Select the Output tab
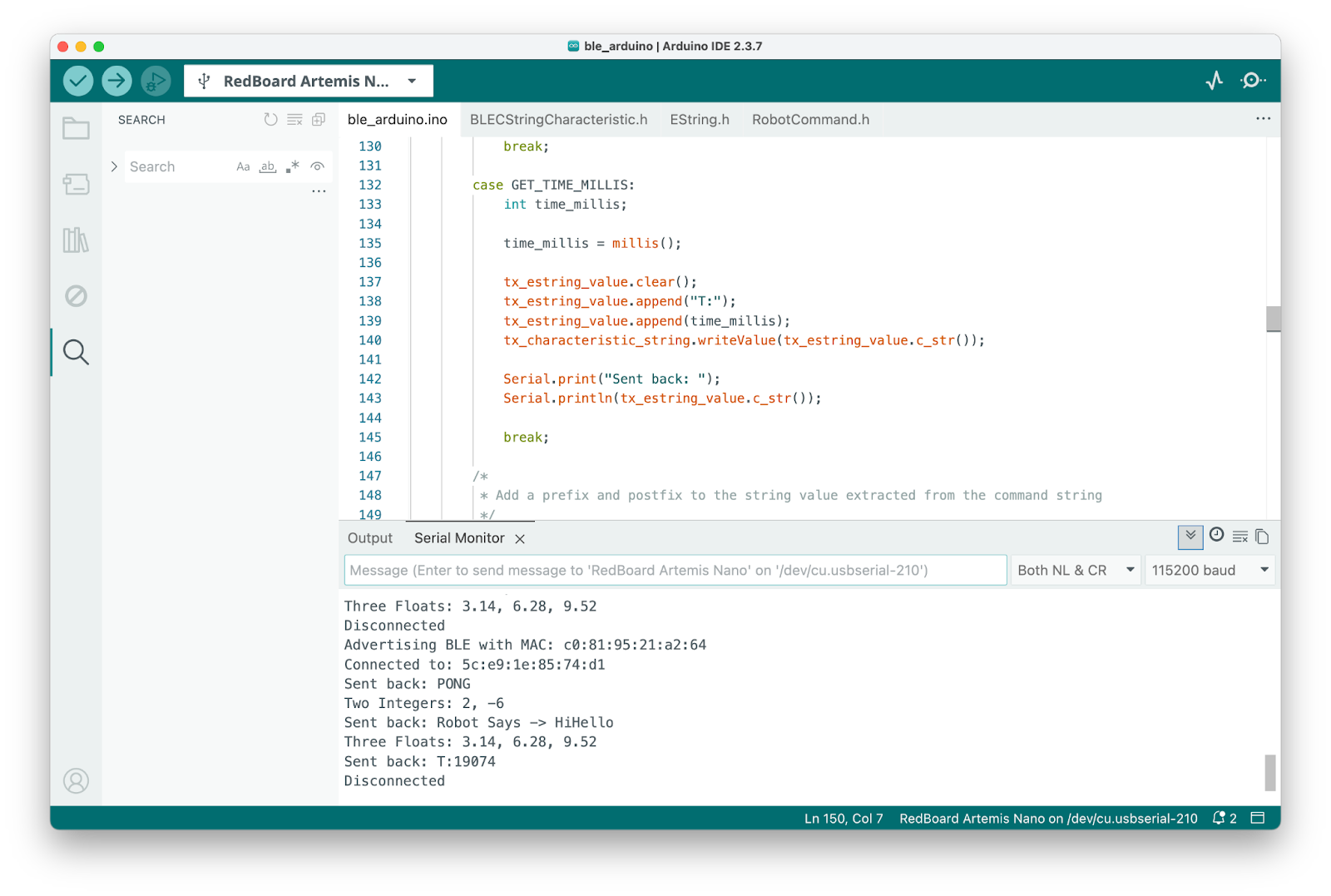 [x=369, y=537]
